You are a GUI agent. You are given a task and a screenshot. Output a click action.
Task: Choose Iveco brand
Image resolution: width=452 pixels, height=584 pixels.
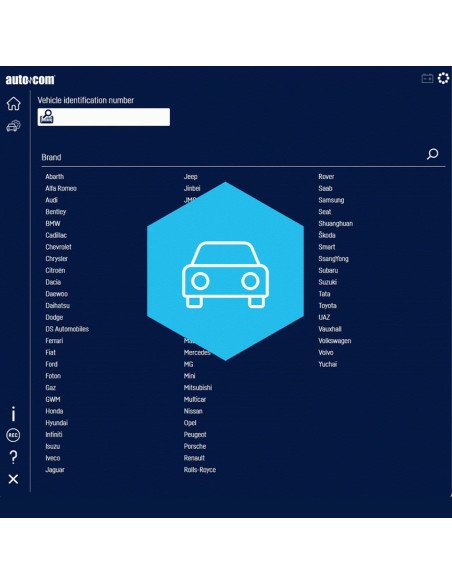point(52,458)
